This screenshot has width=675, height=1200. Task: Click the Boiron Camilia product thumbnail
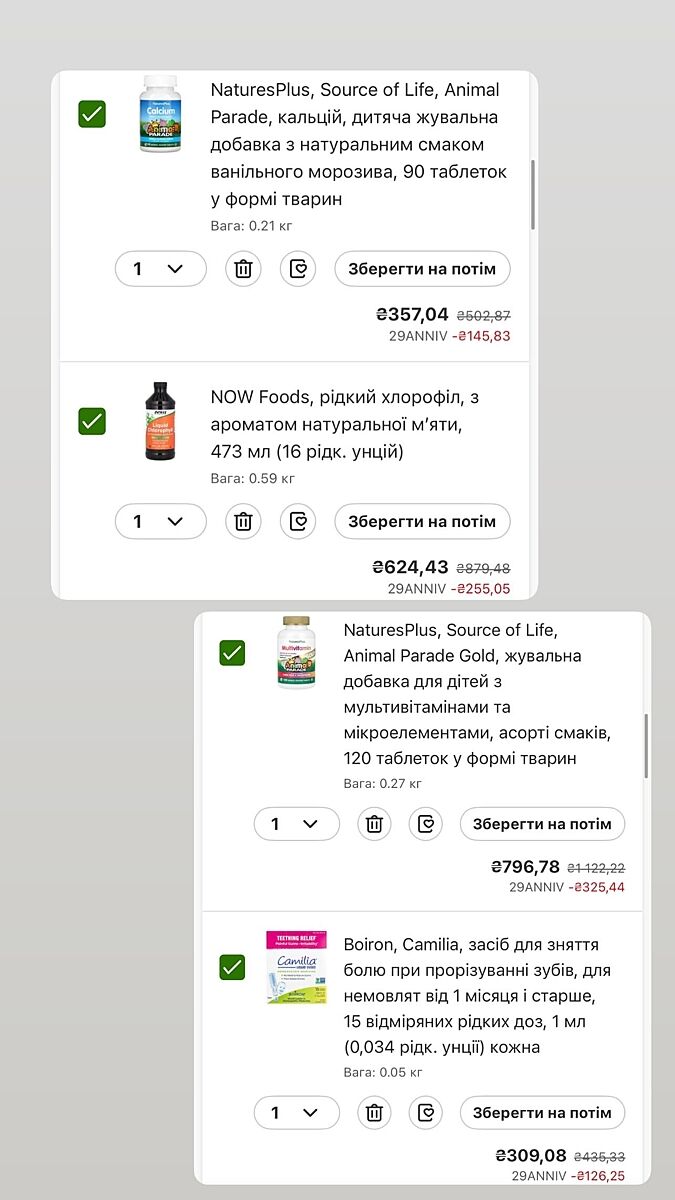tap(296, 967)
